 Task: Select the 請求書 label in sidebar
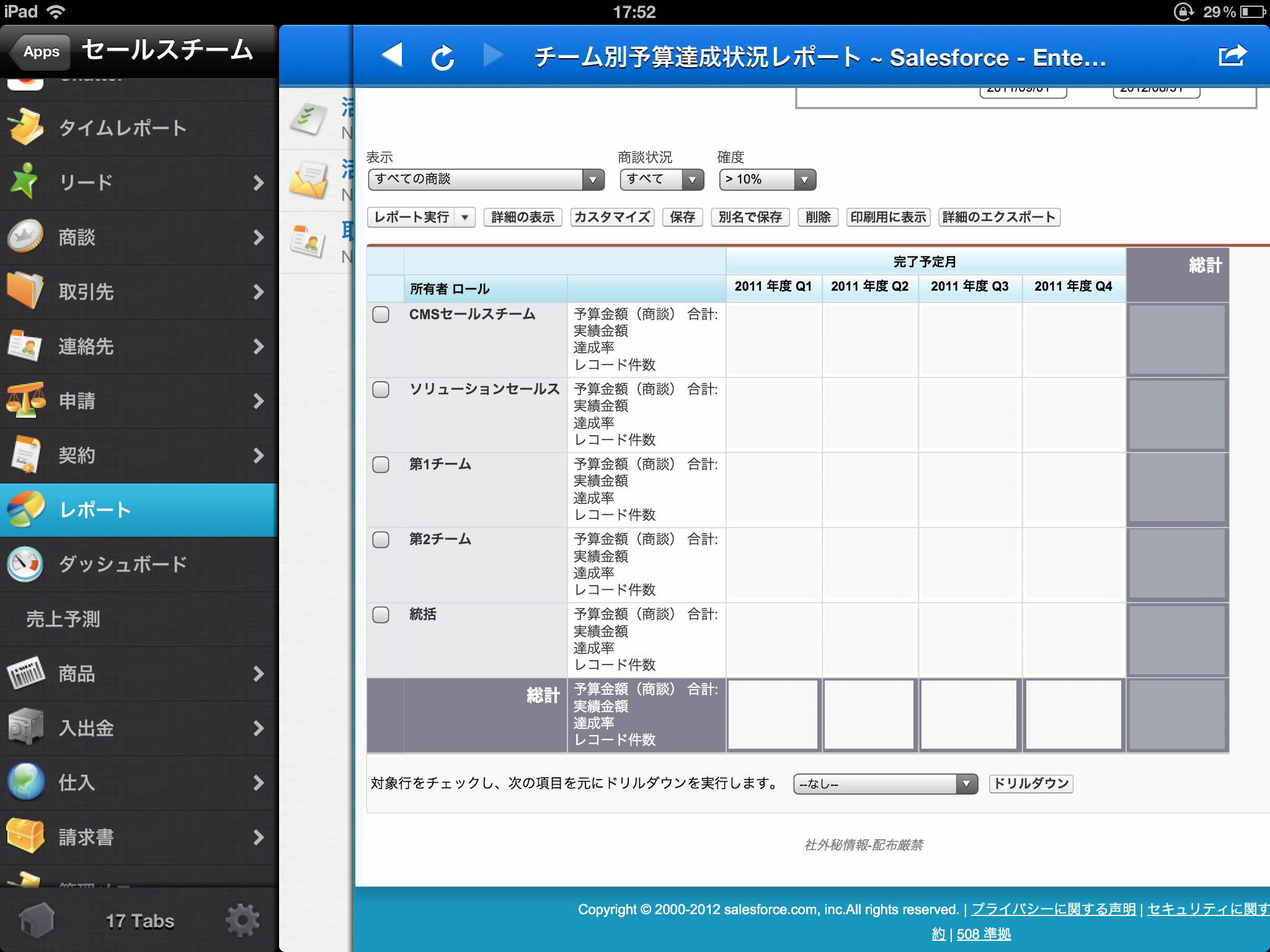tap(86, 837)
